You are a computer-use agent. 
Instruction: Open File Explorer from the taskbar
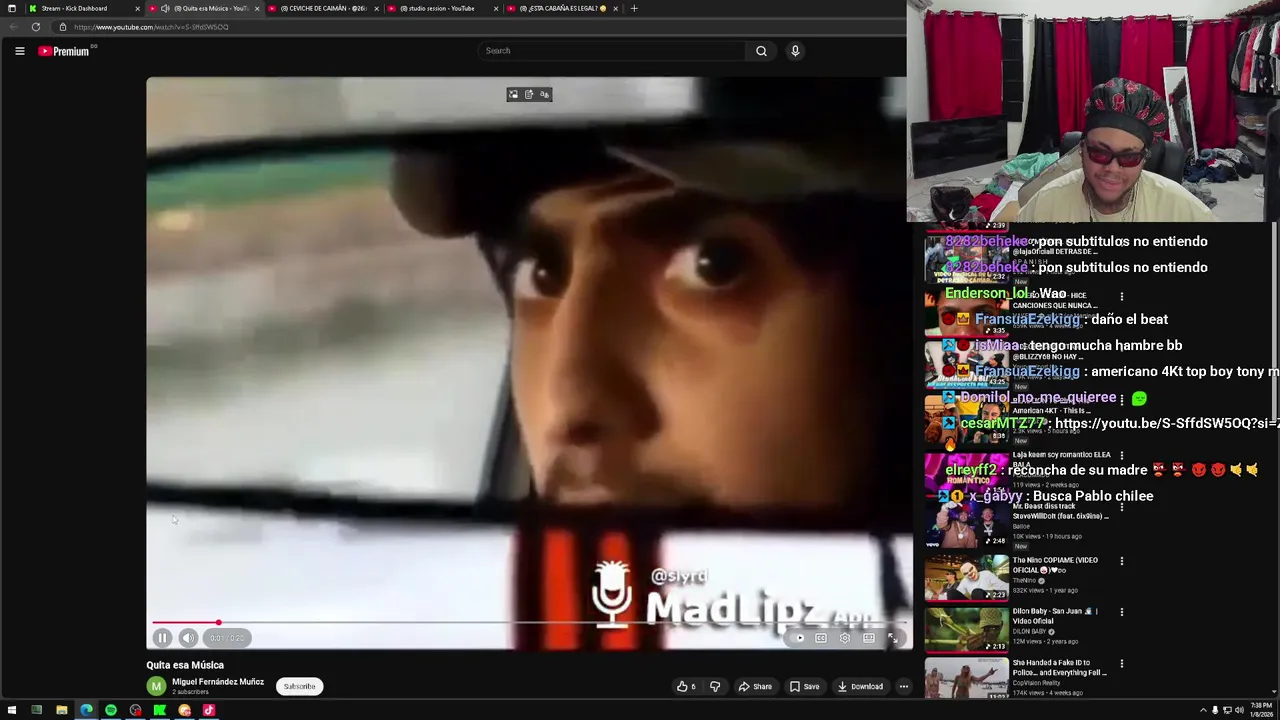61,710
